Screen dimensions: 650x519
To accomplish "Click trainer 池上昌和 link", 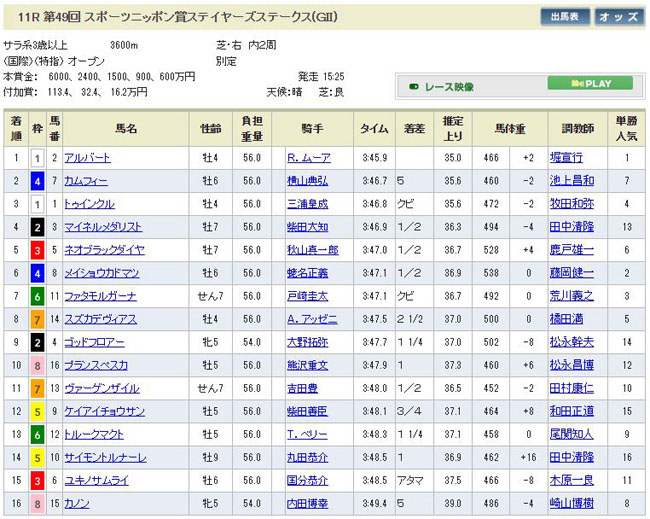I will click(x=571, y=181).
